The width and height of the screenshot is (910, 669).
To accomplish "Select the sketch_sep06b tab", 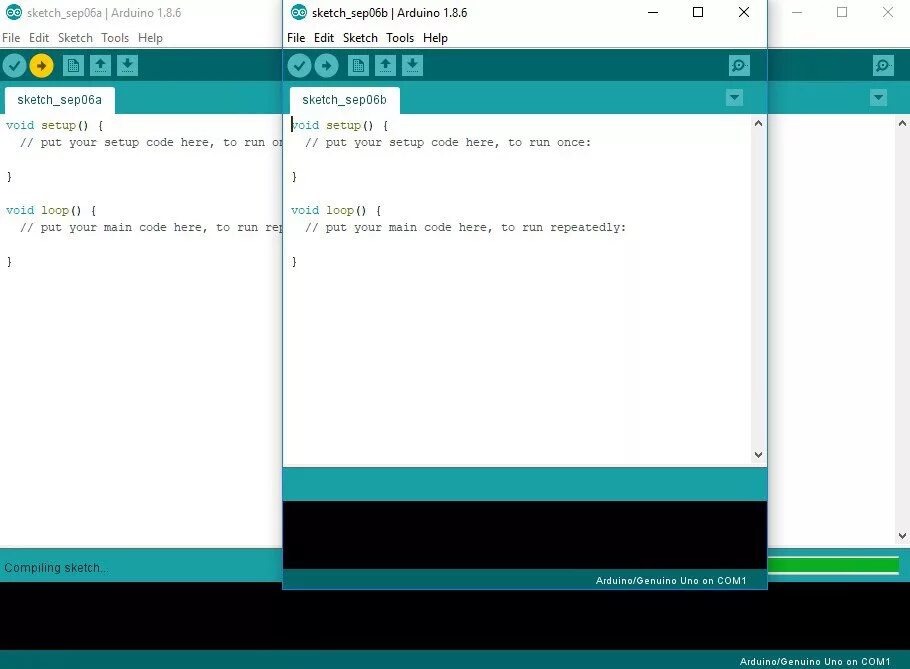I will tap(344, 100).
